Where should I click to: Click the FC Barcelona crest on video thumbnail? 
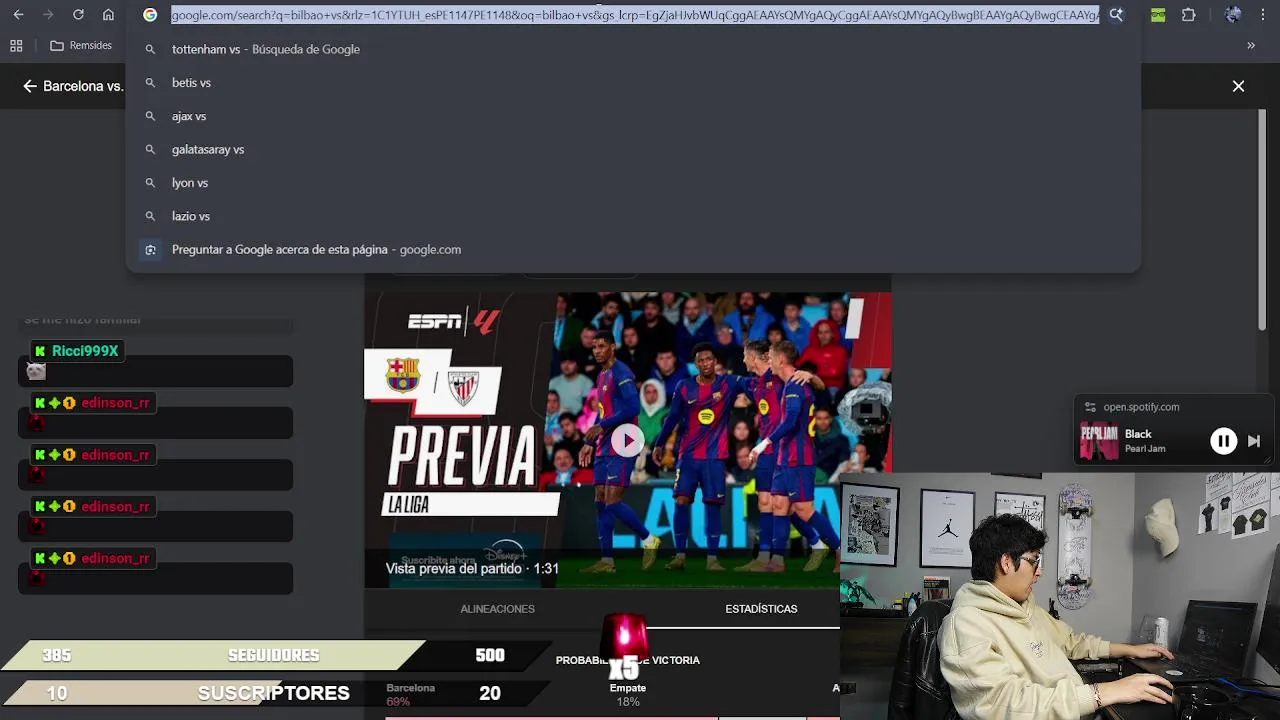[x=403, y=375]
